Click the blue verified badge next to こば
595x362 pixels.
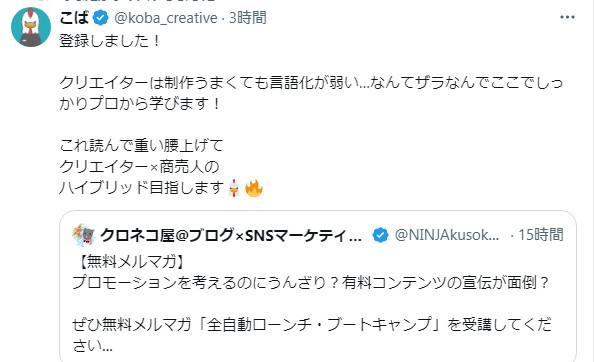coord(101,18)
